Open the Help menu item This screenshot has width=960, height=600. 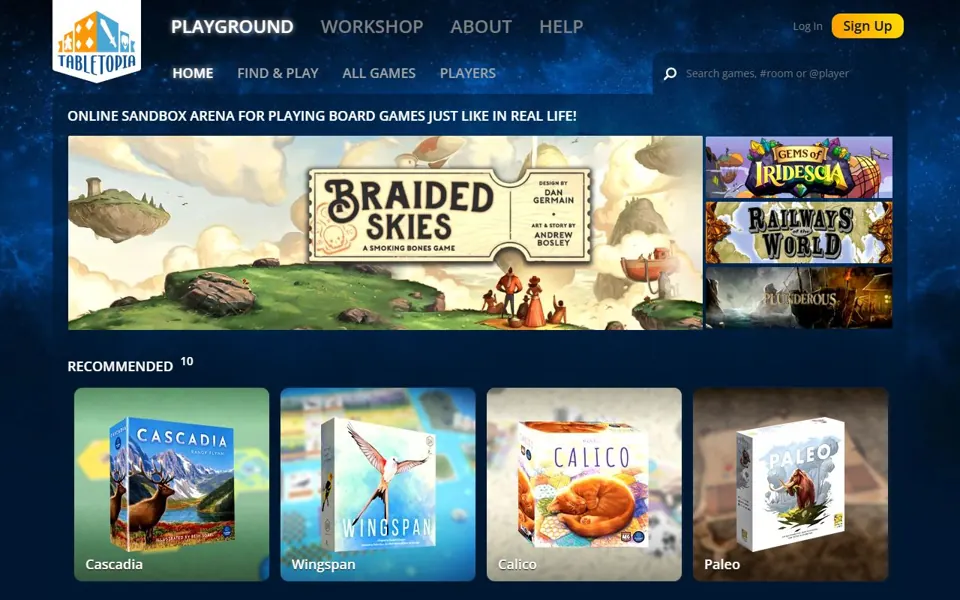(x=561, y=27)
